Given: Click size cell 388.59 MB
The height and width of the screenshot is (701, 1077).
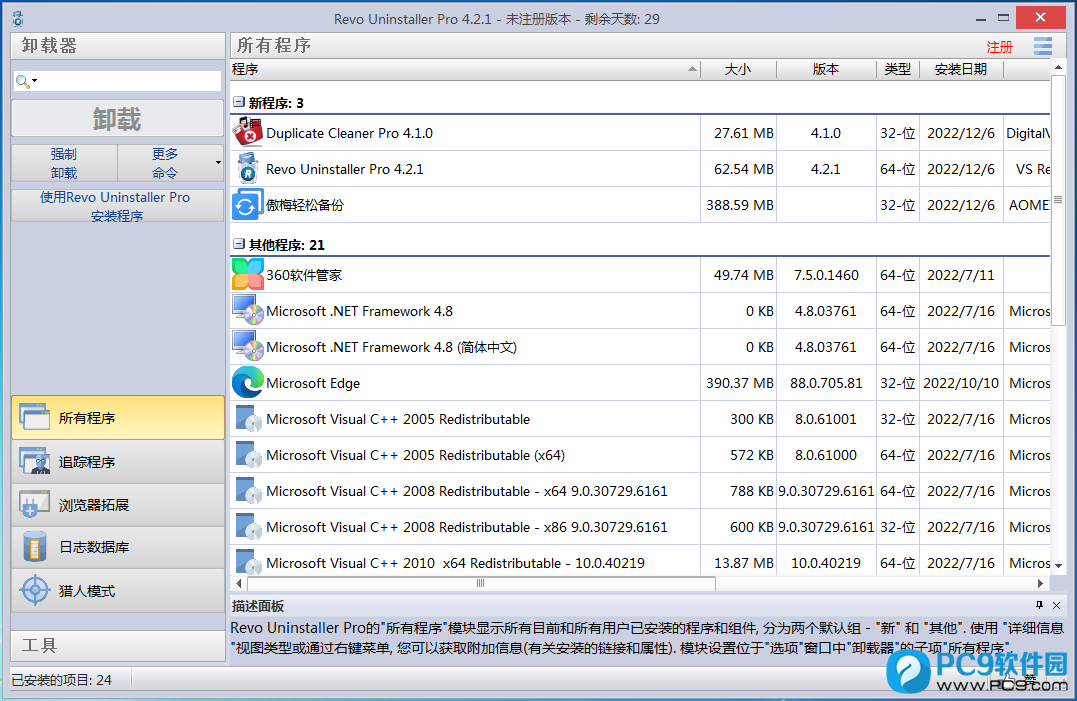Looking at the screenshot, I should pyautogui.click(x=740, y=205).
